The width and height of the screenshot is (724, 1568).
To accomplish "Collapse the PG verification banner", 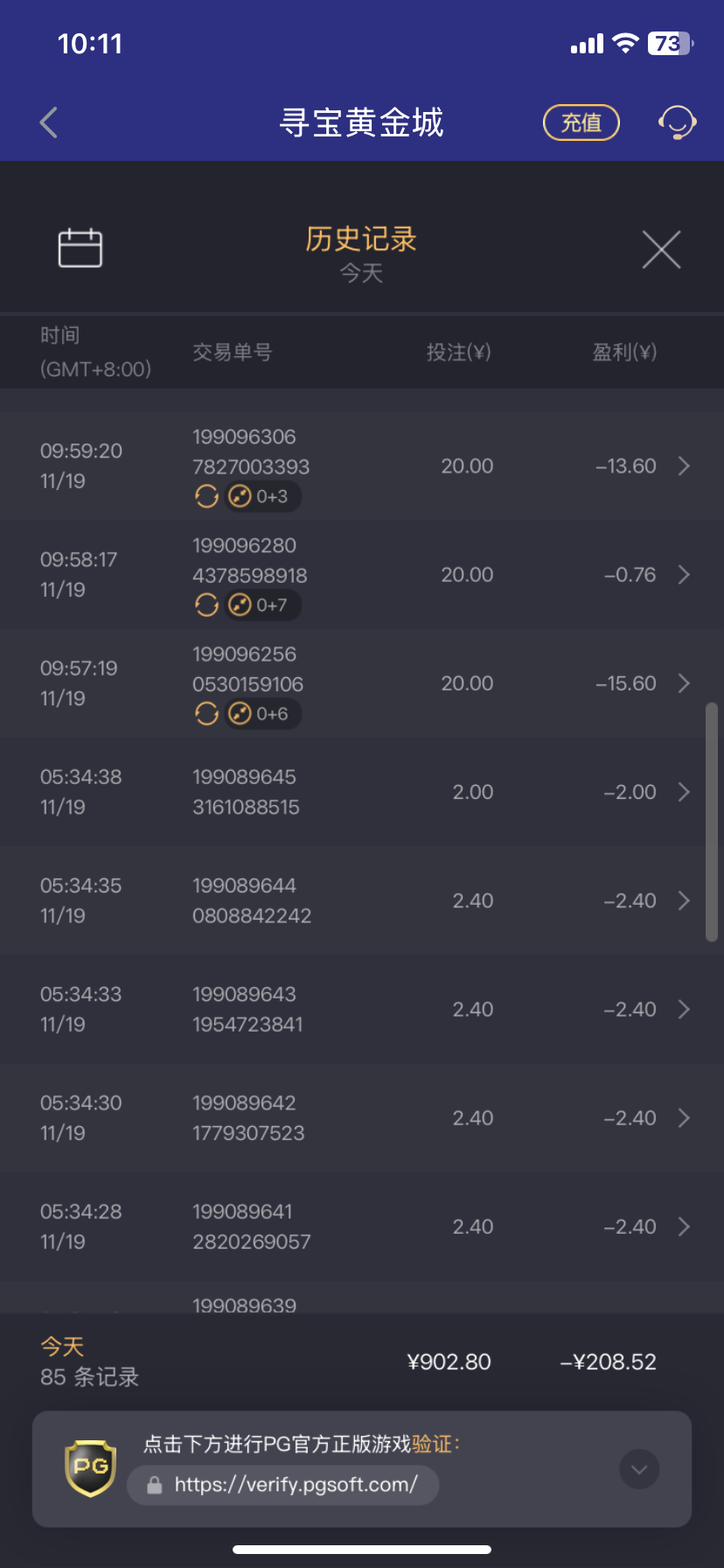I will click(639, 1469).
